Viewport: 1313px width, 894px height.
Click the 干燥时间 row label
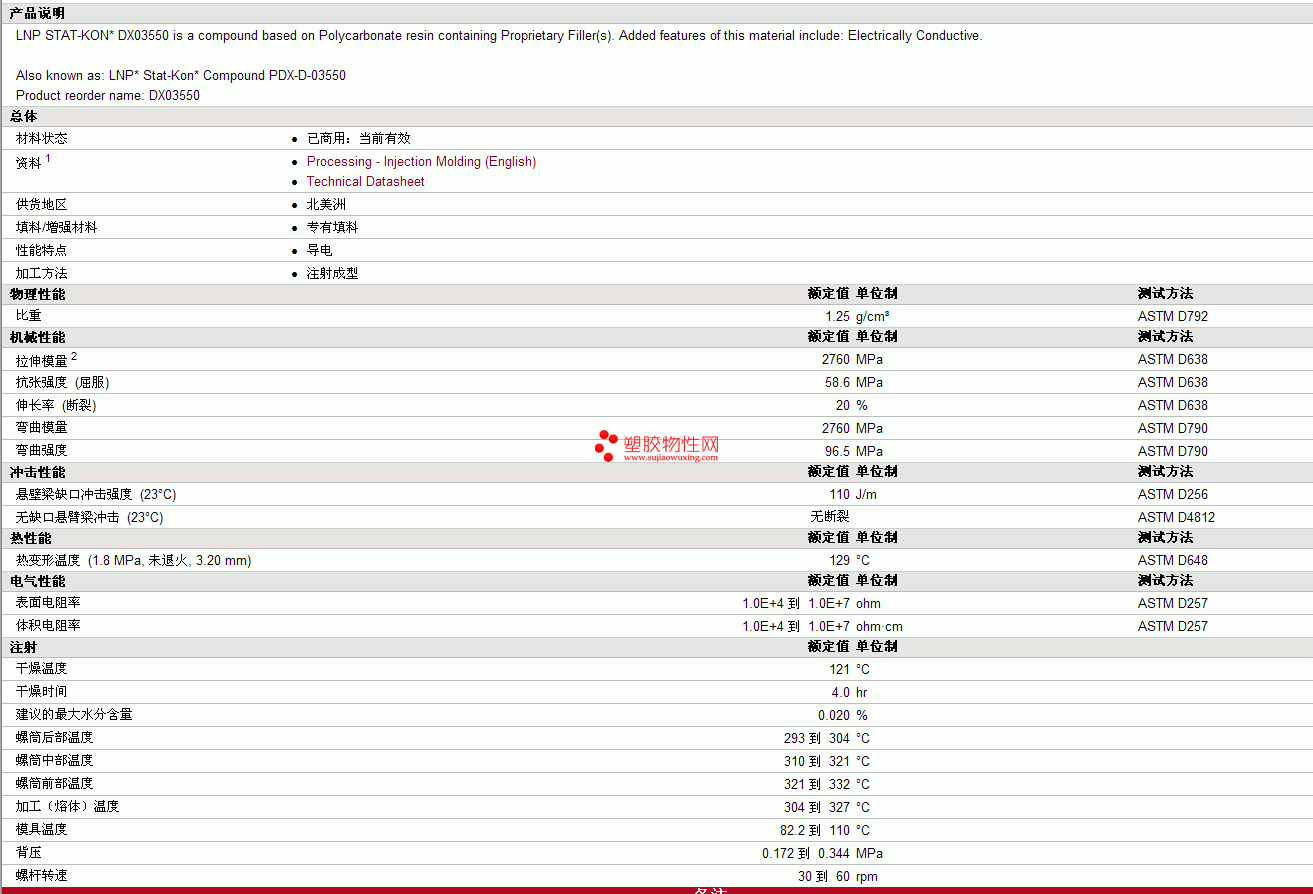point(42,692)
